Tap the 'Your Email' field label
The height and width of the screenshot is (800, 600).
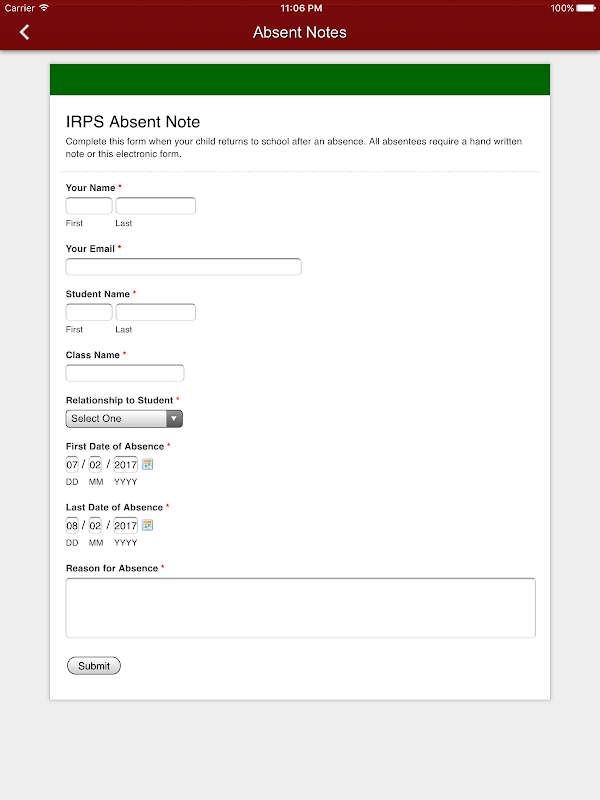pyautogui.click(x=90, y=248)
